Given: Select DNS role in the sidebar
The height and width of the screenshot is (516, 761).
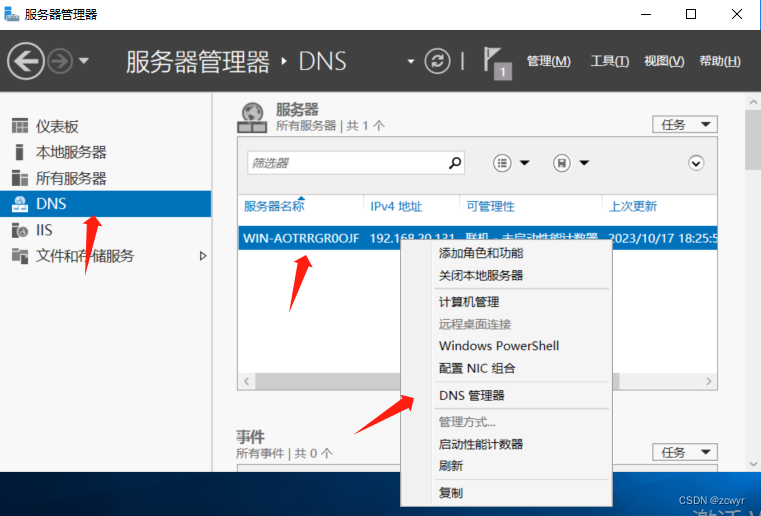Looking at the screenshot, I should click(105, 204).
